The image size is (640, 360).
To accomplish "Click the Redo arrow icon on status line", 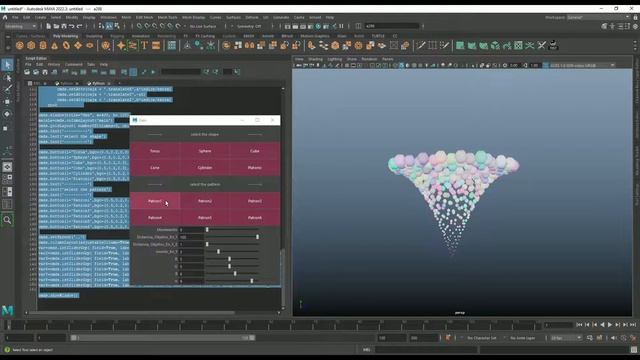I will pos(80,26).
